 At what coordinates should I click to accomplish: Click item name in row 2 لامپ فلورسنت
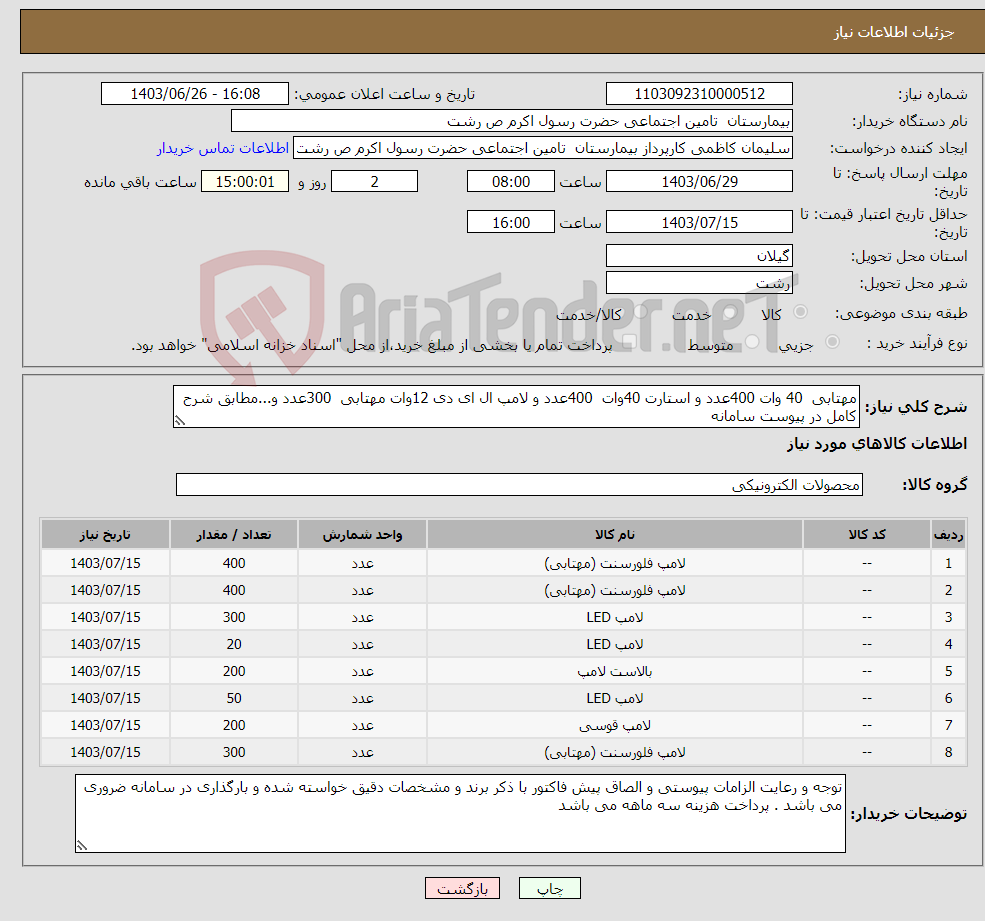[615, 591]
